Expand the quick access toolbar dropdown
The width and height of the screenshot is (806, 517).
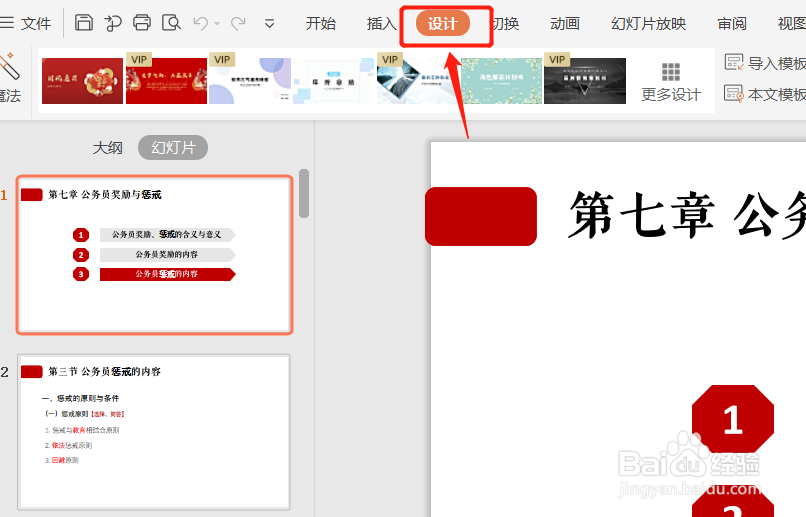click(x=269, y=24)
